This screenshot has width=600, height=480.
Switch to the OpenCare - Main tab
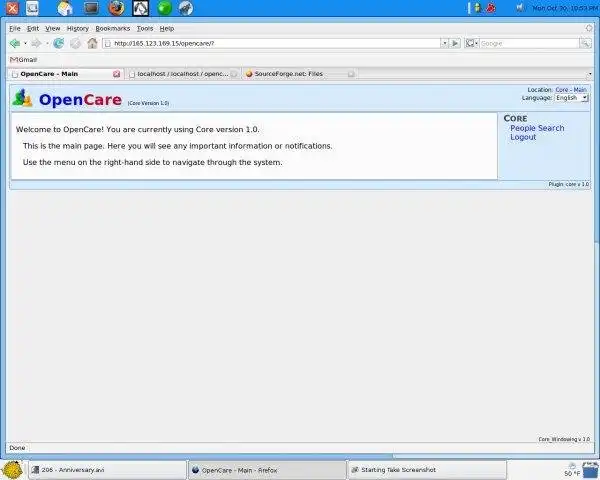point(65,74)
